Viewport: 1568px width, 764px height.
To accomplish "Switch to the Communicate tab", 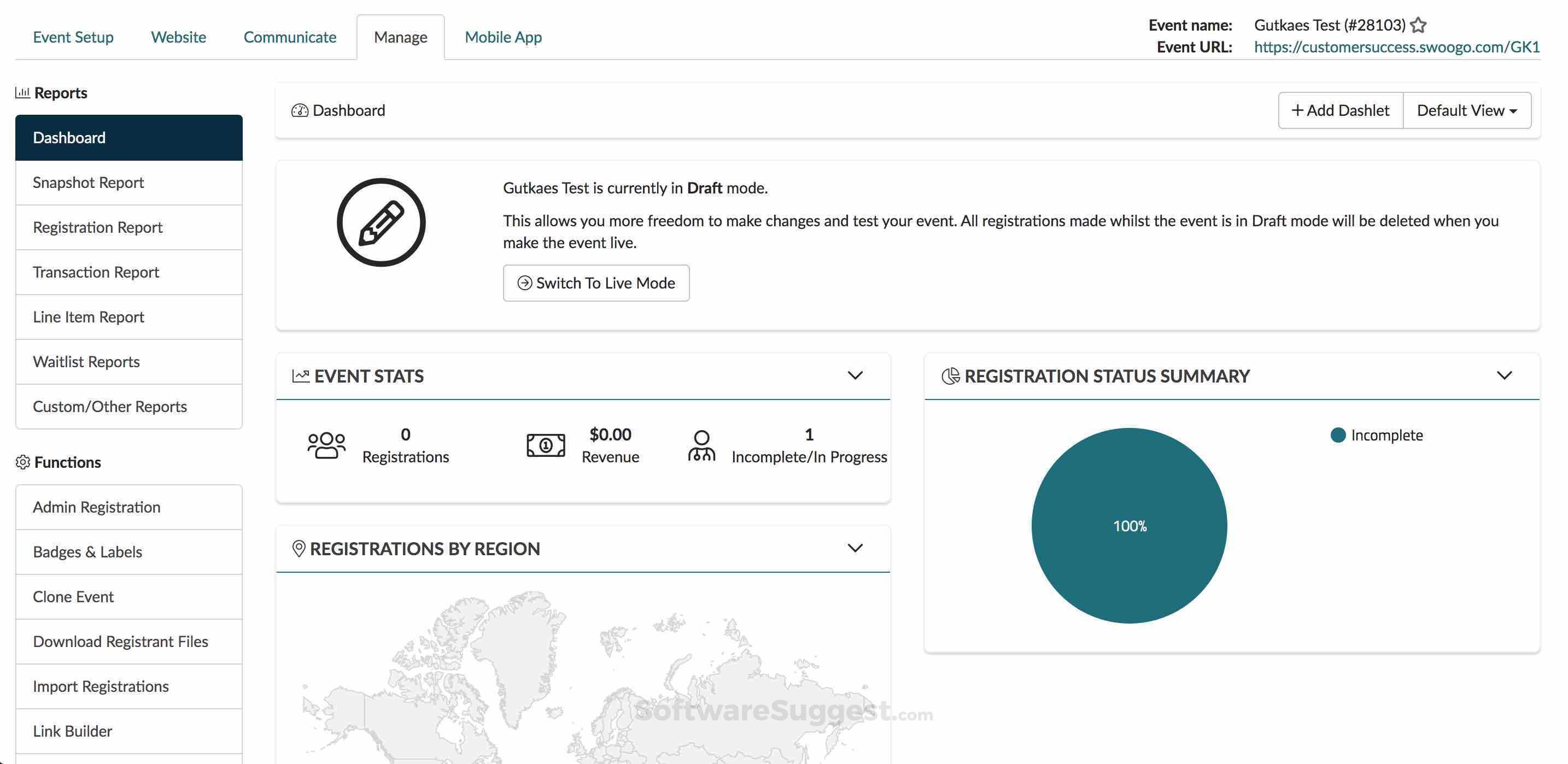I will [x=290, y=37].
